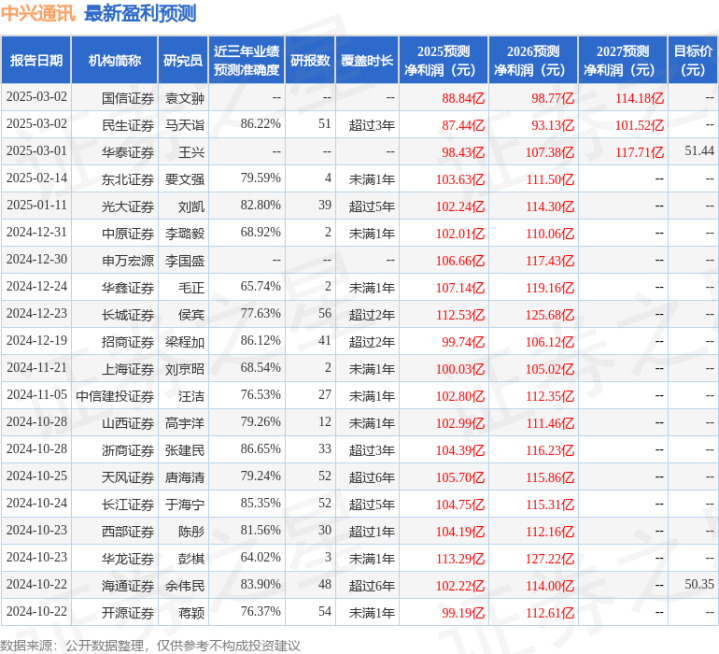Click the 覆盖时长 column header
Image resolution: width=719 pixels, height=654 pixels.
[x=367, y=61]
